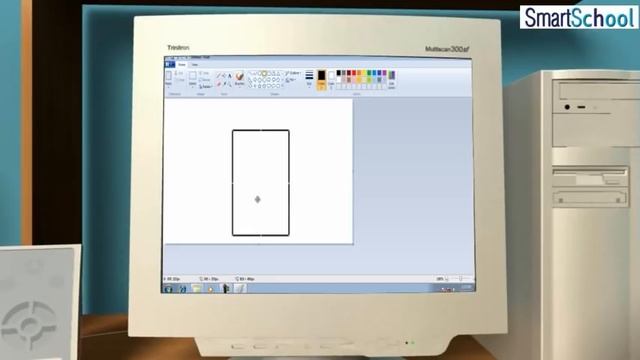This screenshot has width=640, height=360.
Task: Pick the white swatch in second palette row
Action: 338,79
